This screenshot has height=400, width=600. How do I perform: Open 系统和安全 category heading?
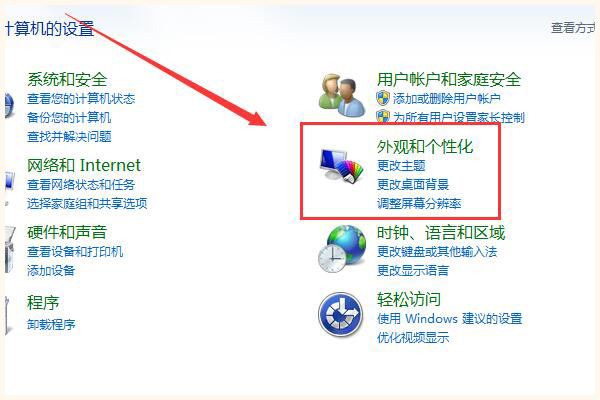(x=67, y=80)
